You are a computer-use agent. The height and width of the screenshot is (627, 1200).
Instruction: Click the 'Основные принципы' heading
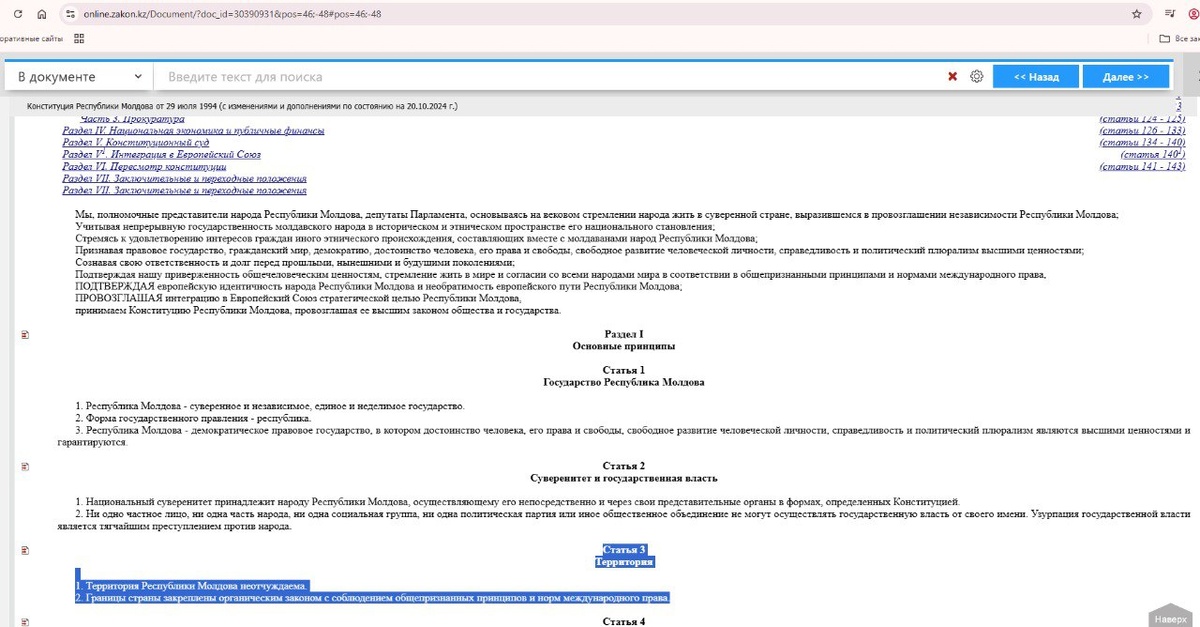coord(624,346)
